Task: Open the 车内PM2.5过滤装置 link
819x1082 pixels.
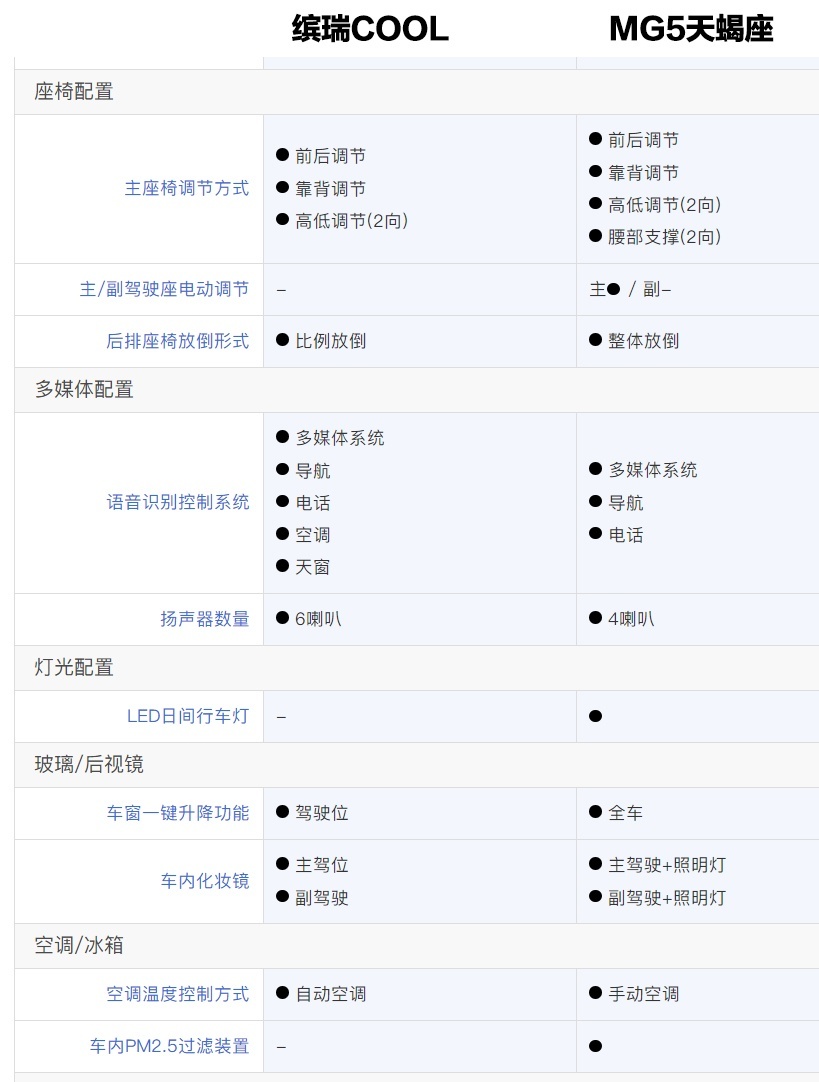Action: (169, 1046)
